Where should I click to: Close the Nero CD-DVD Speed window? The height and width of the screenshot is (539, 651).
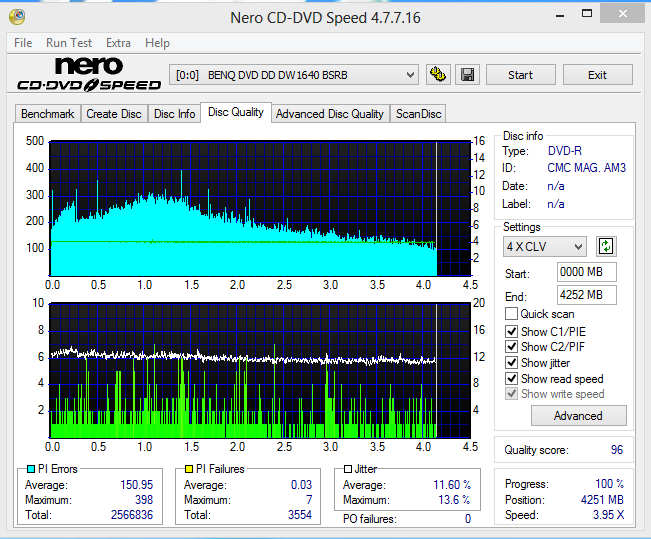(x=623, y=14)
